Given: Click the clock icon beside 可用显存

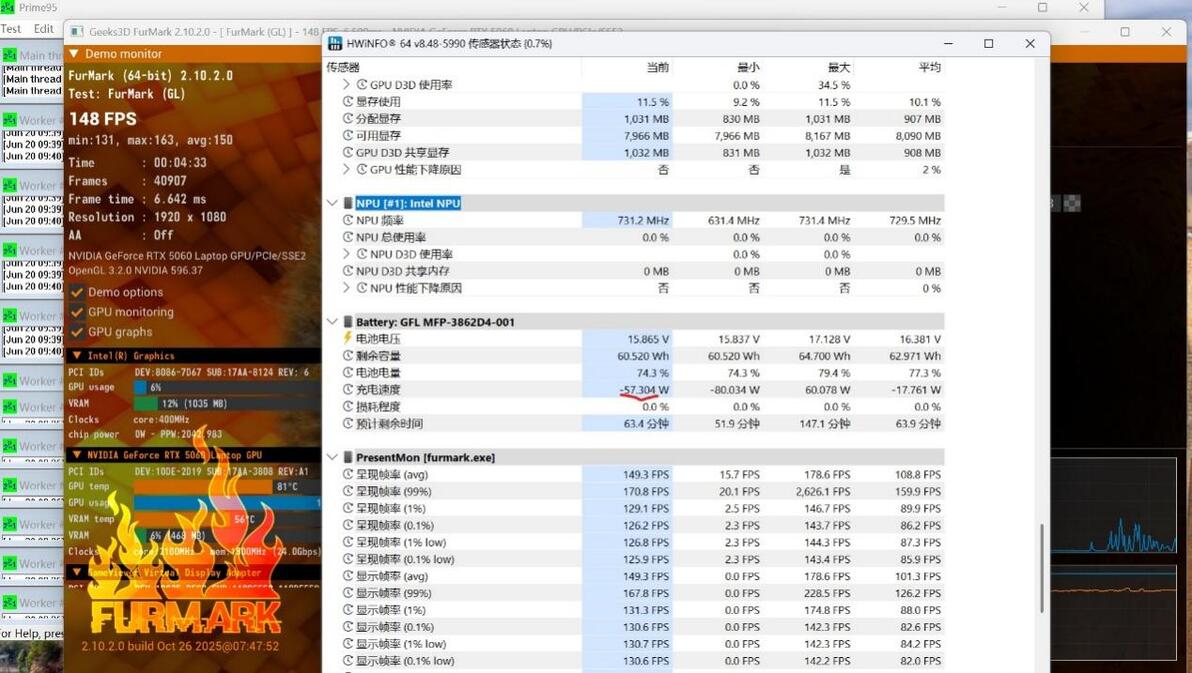Looking at the screenshot, I should click(x=348, y=135).
